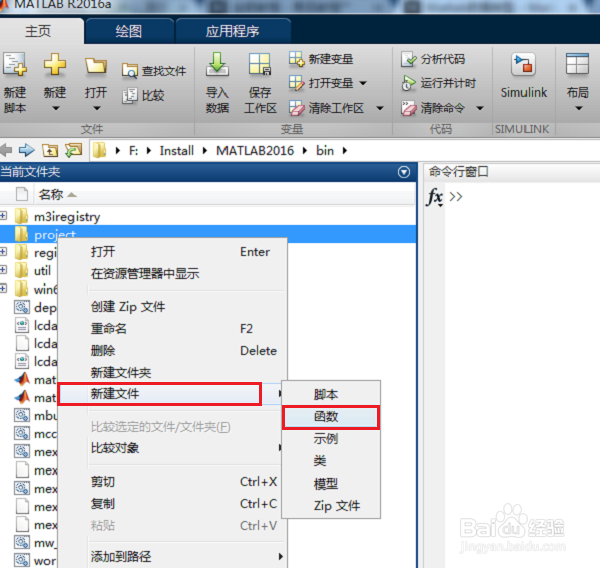Choose 剪切 in the context menu

point(171,481)
